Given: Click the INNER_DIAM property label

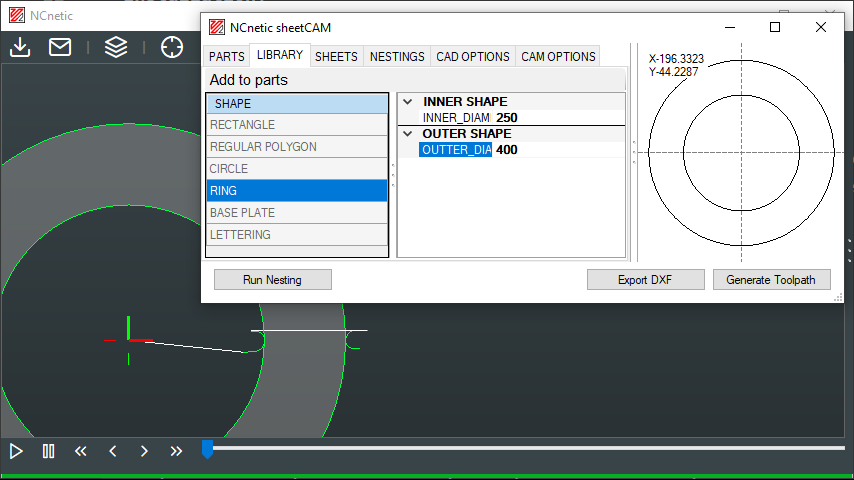Looking at the screenshot, I should click(x=456, y=118).
